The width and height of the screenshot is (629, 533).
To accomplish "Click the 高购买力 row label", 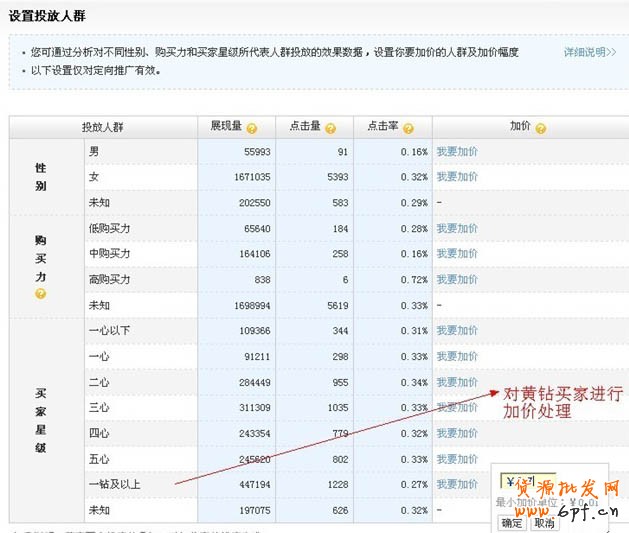I will click(110, 280).
